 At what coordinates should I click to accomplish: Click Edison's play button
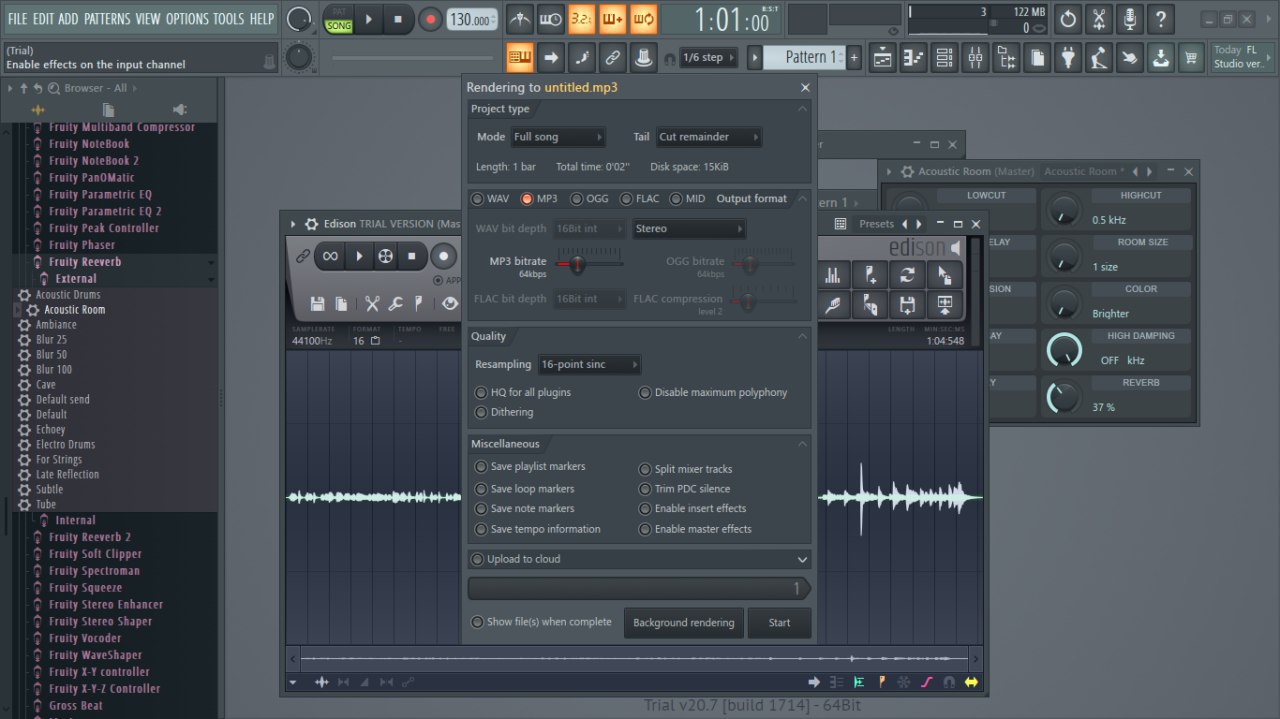click(x=359, y=256)
